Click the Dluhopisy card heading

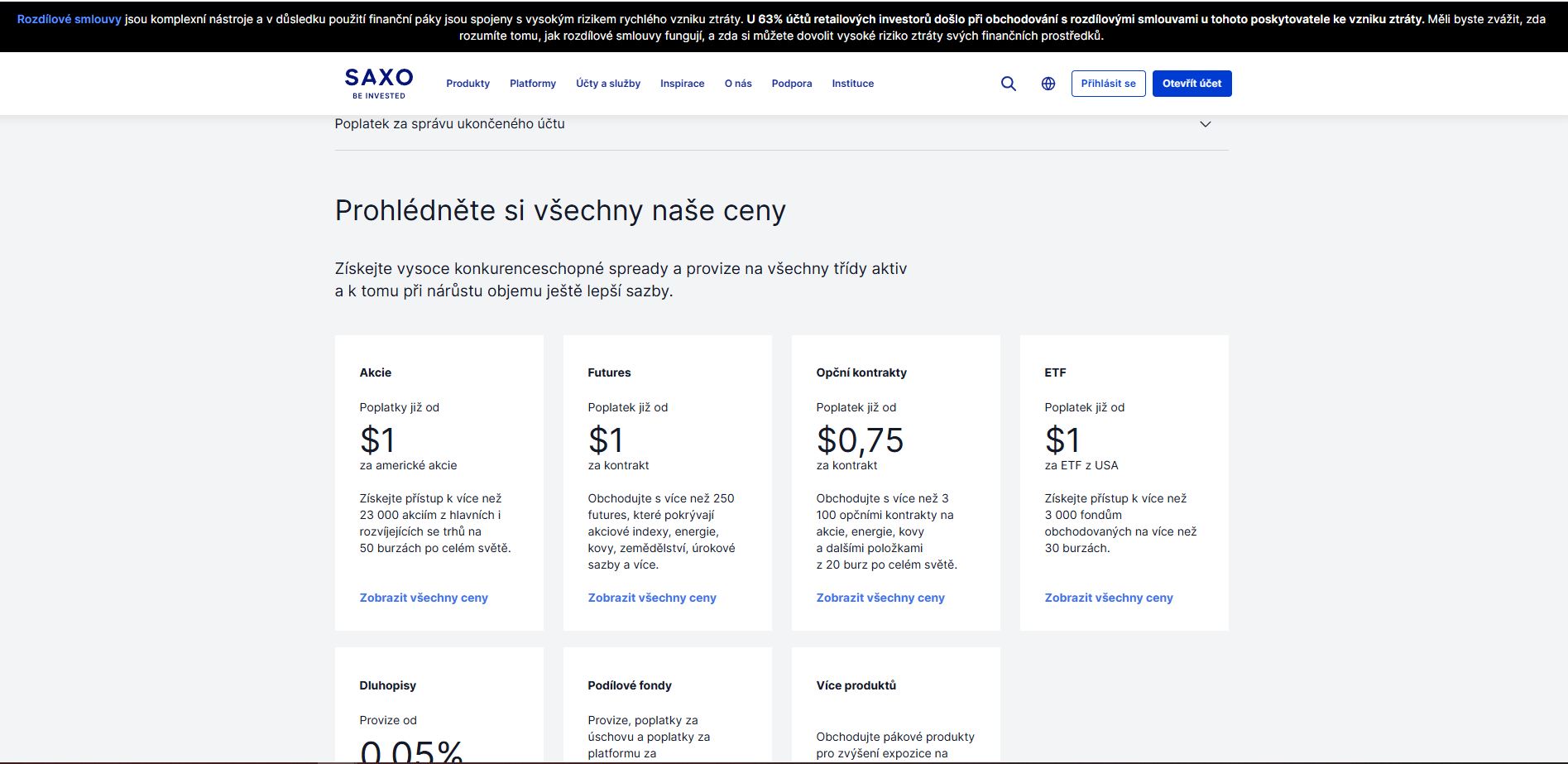pyautogui.click(x=387, y=685)
